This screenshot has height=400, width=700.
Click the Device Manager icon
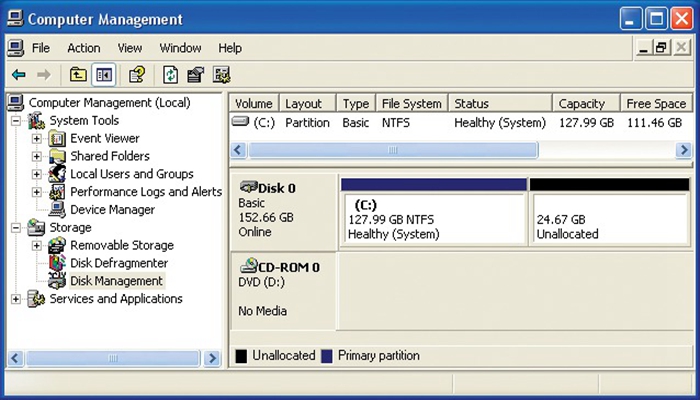[x=57, y=209]
